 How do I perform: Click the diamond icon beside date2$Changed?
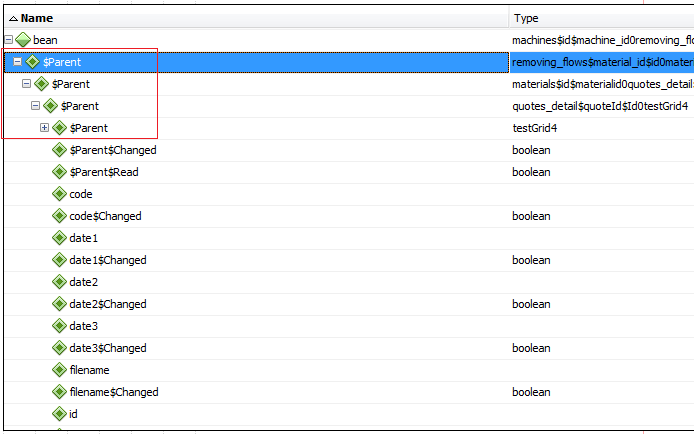pyautogui.click(x=59, y=304)
